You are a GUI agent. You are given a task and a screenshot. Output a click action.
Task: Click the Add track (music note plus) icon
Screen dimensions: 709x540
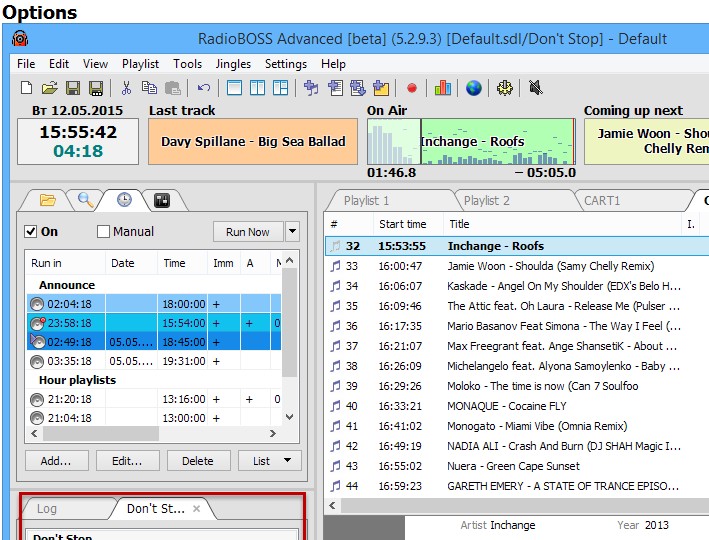(311, 88)
